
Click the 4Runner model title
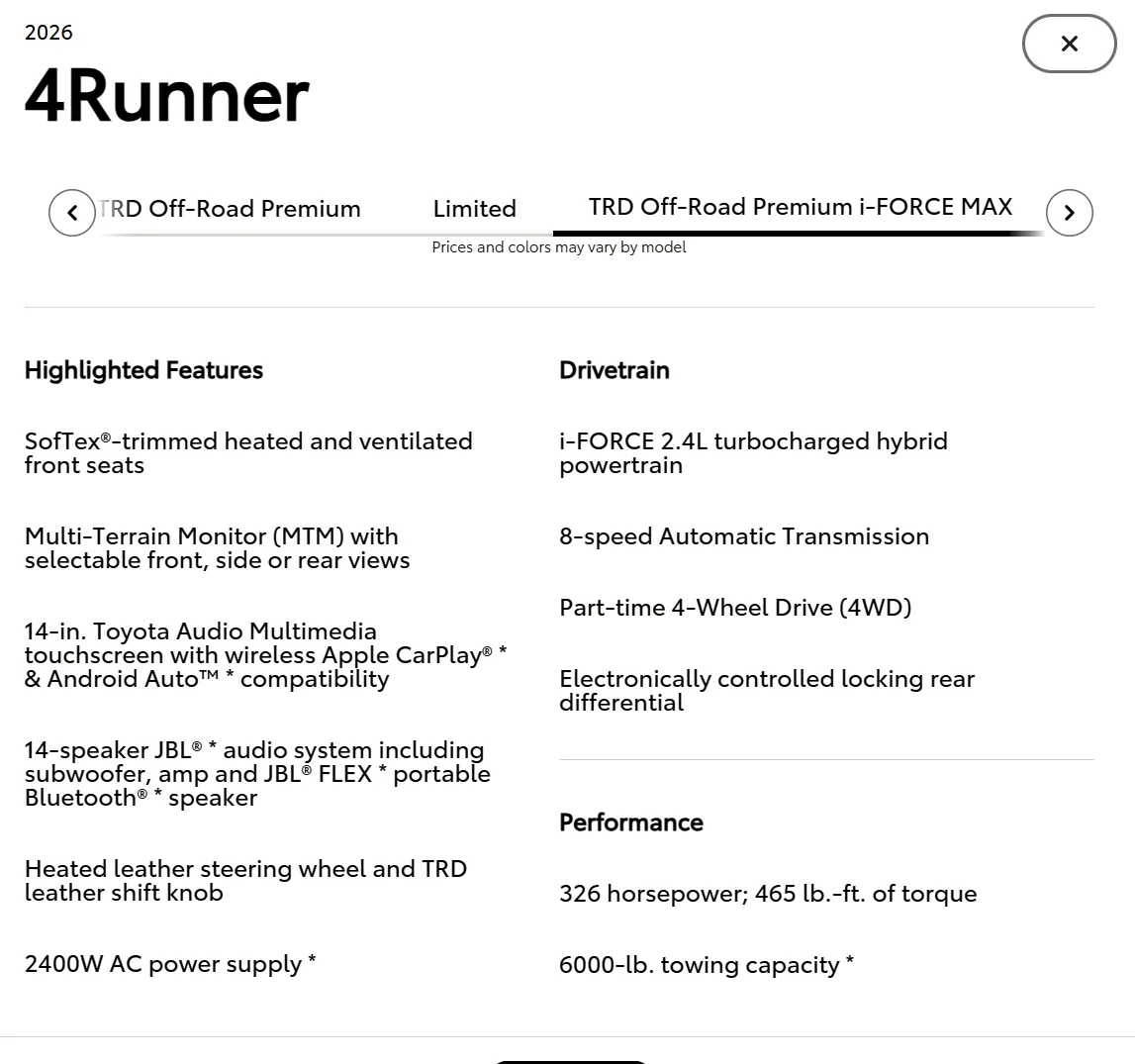coord(167,96)
